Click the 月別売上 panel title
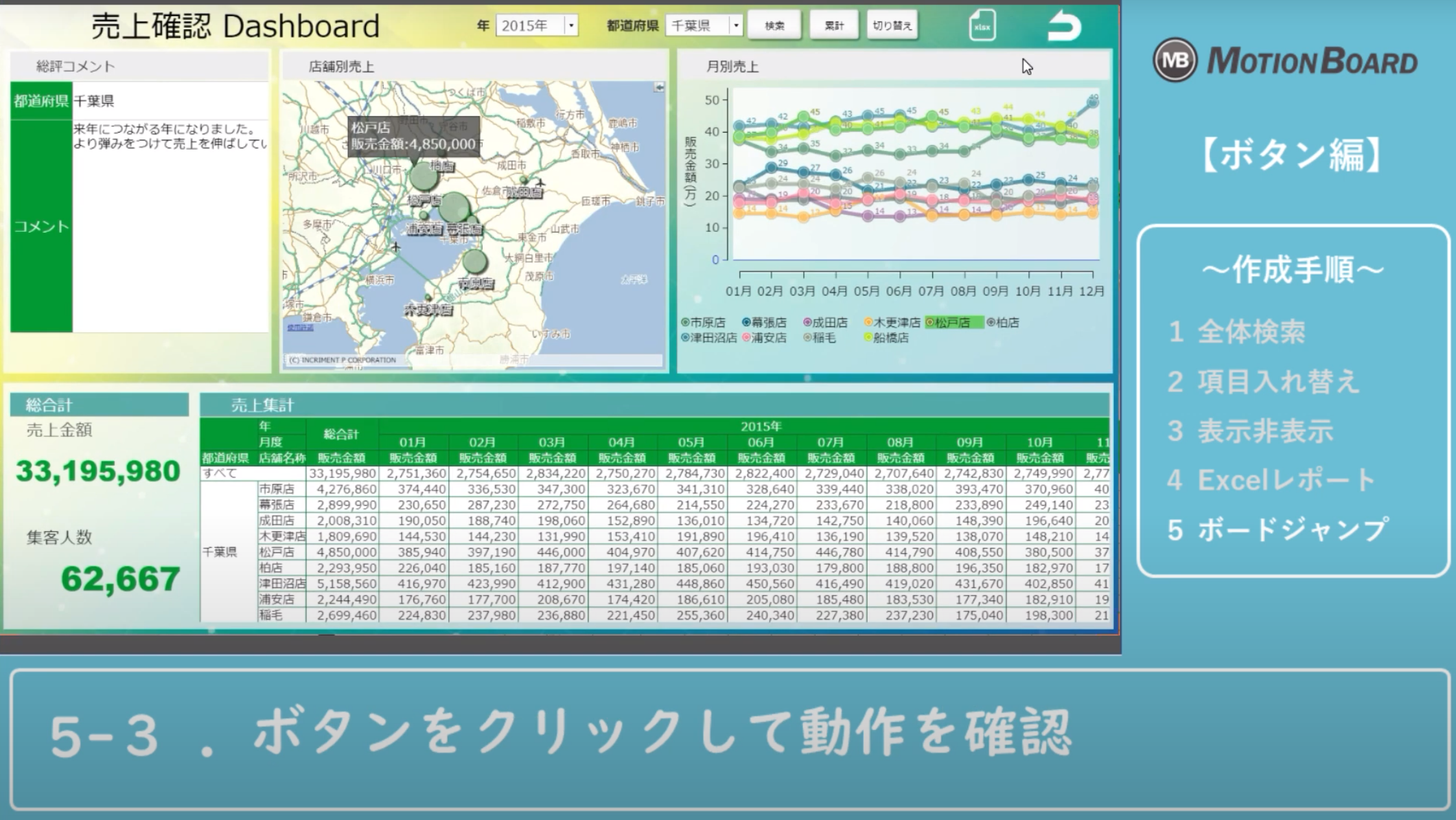The height and width of the screenshot is (820, 1456). pyautogui.click(x=732, y=67)
